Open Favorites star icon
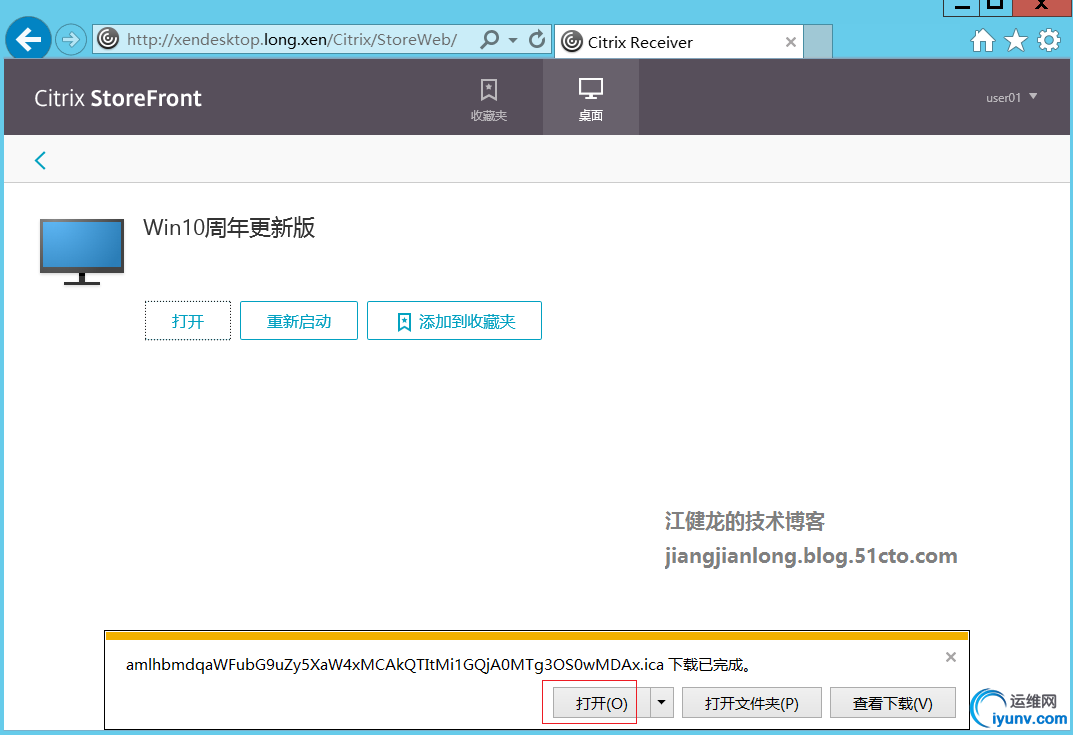 [x=1016, y=41]
